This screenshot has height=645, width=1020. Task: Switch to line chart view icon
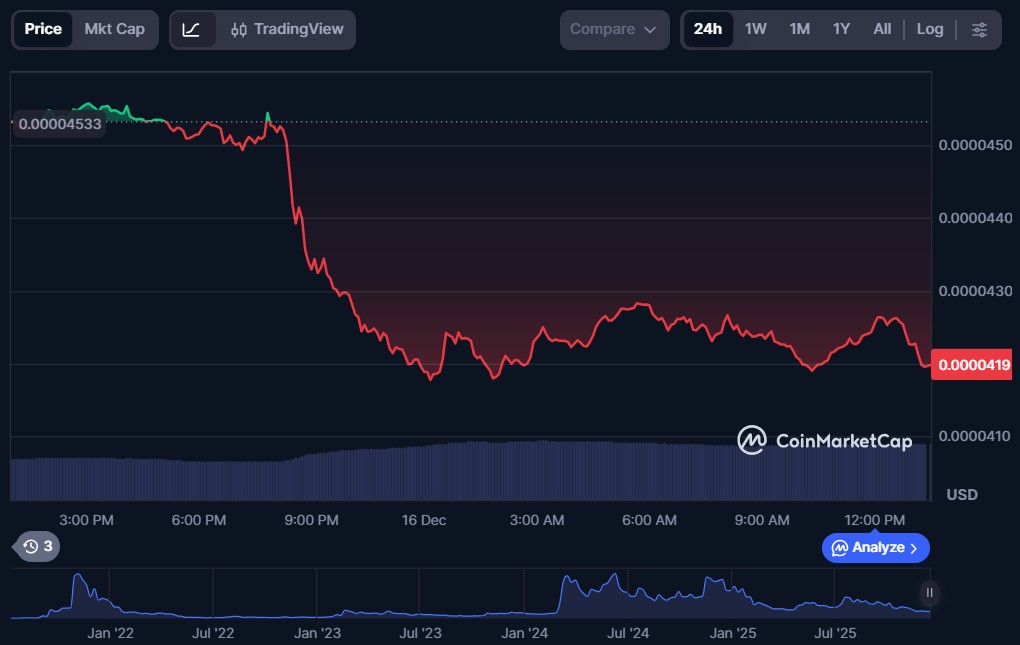point(192,30)
